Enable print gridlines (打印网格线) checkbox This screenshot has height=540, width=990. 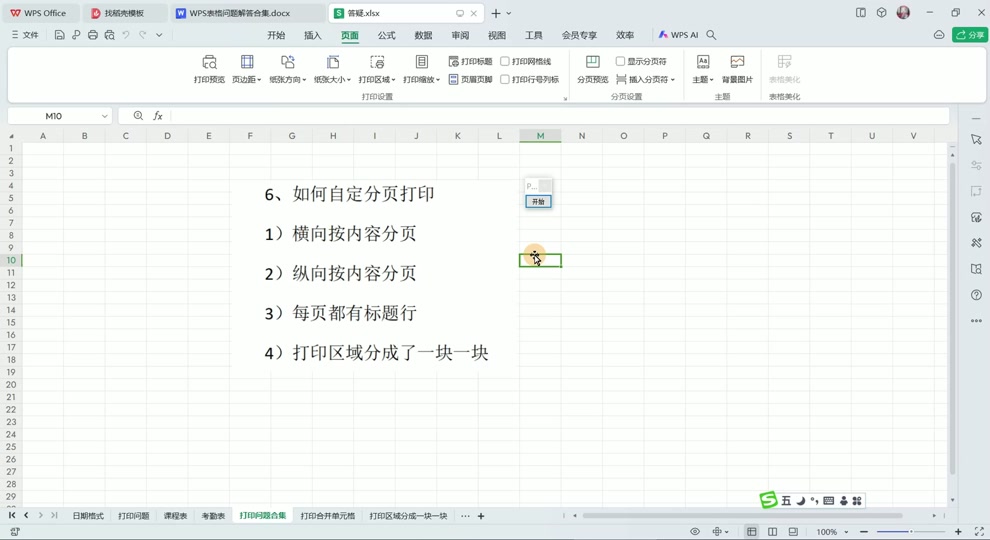pos(505,61)
